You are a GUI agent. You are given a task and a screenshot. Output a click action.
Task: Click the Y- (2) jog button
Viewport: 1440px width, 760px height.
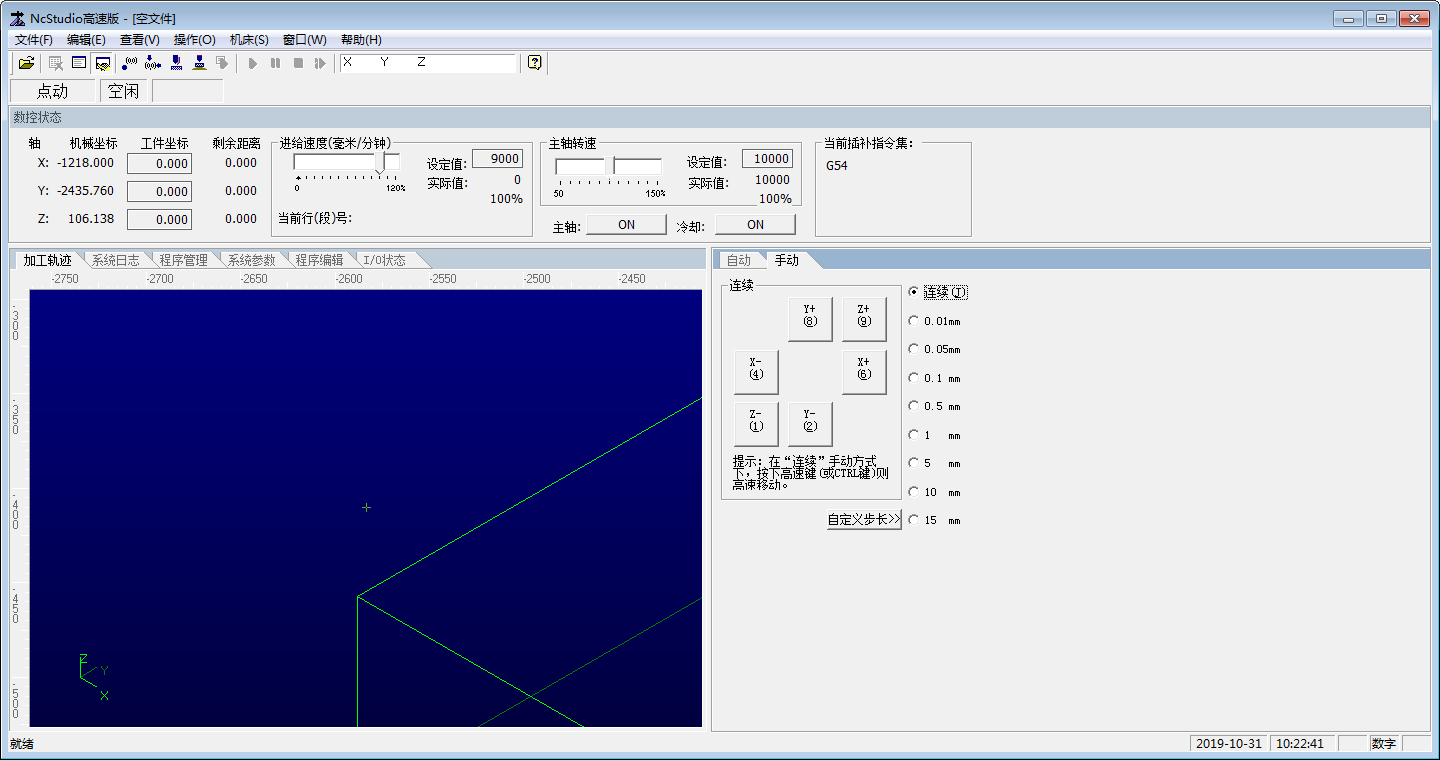click(810, 424)
